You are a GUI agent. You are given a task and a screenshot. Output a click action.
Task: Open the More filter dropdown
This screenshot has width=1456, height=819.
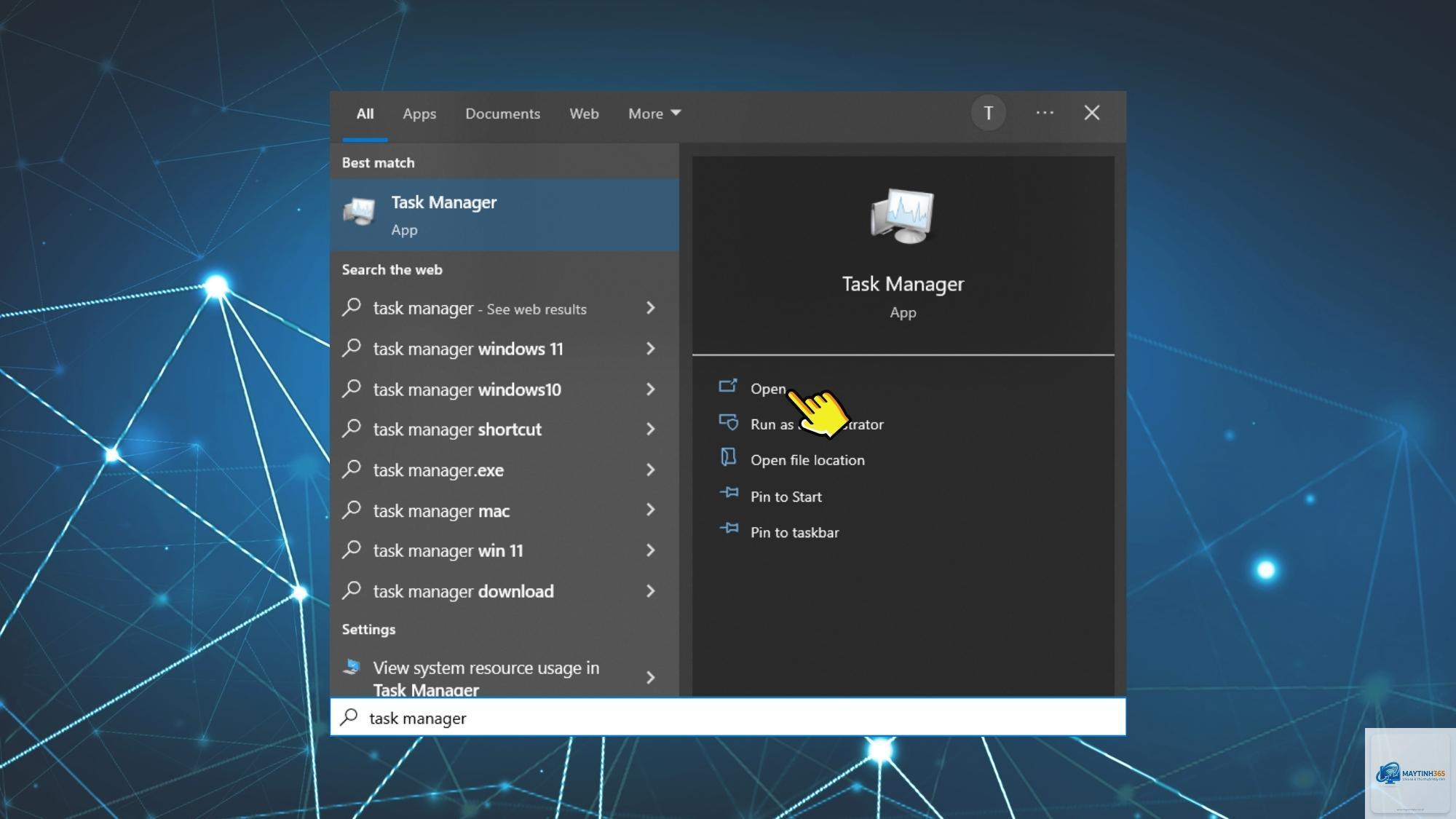click(x=654, y=114)
